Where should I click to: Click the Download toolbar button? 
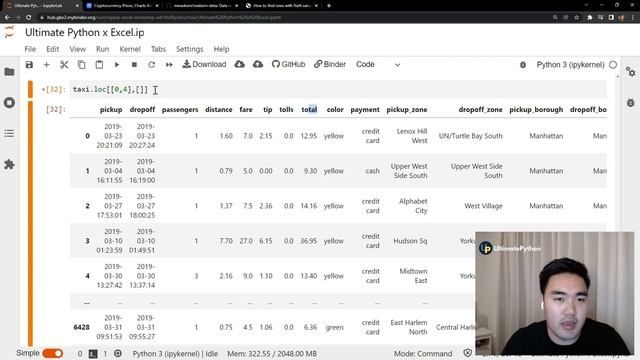pyautogui.click(x=204, y=64)
